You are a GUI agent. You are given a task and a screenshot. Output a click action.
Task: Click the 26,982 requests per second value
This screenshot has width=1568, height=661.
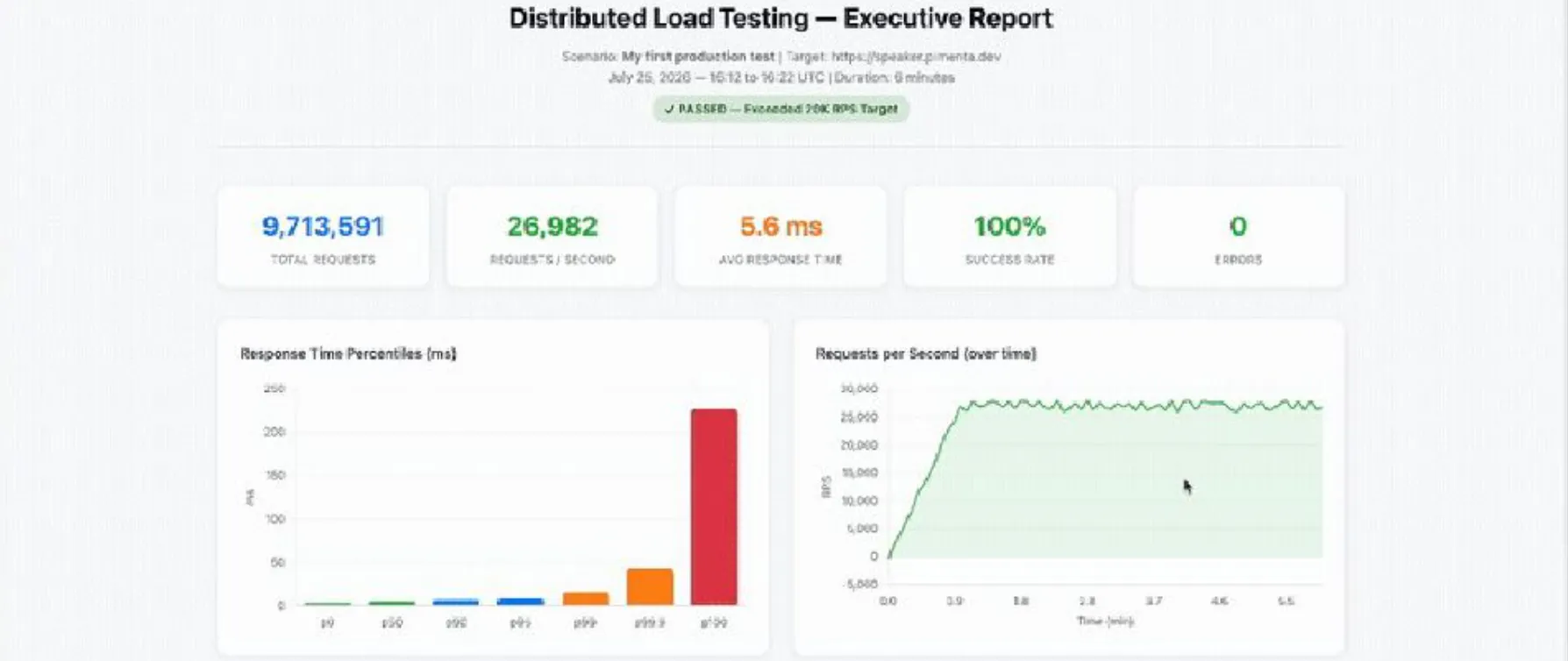552,226
